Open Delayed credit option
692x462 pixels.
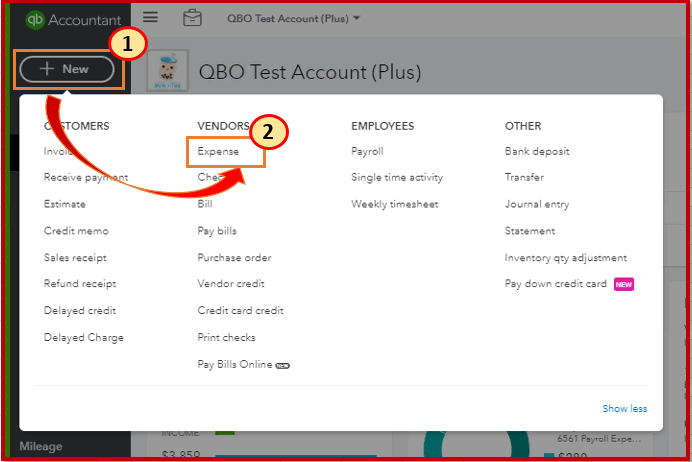pyautogui.click(x=80, y=311)
